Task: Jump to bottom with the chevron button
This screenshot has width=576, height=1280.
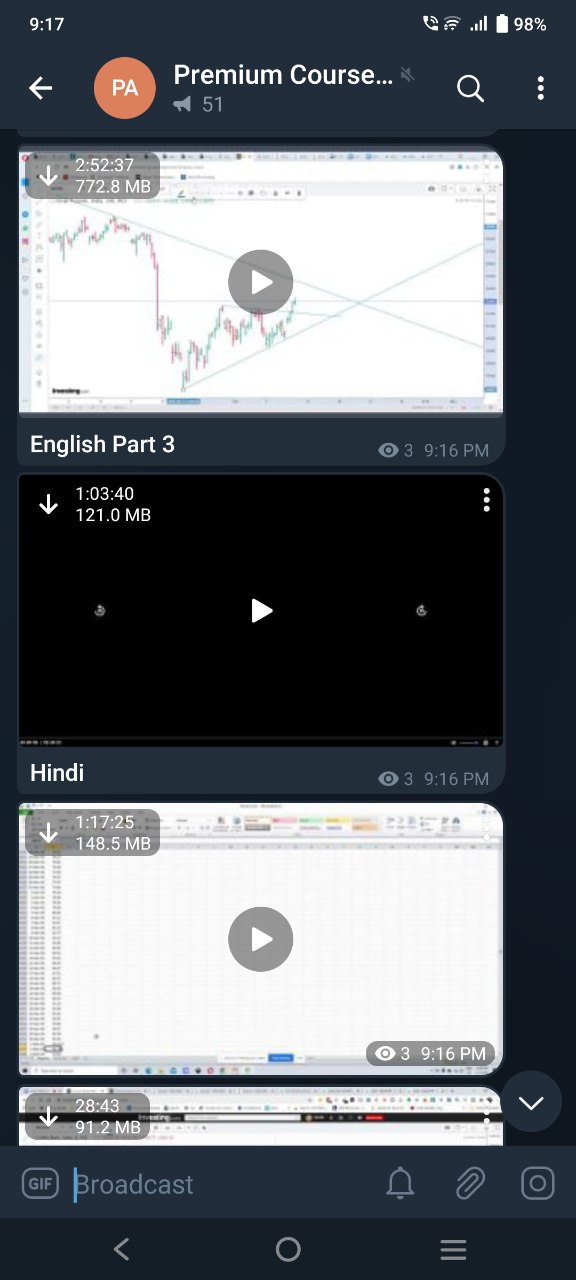Action: pyautogui.click(x=531, y=1102)
